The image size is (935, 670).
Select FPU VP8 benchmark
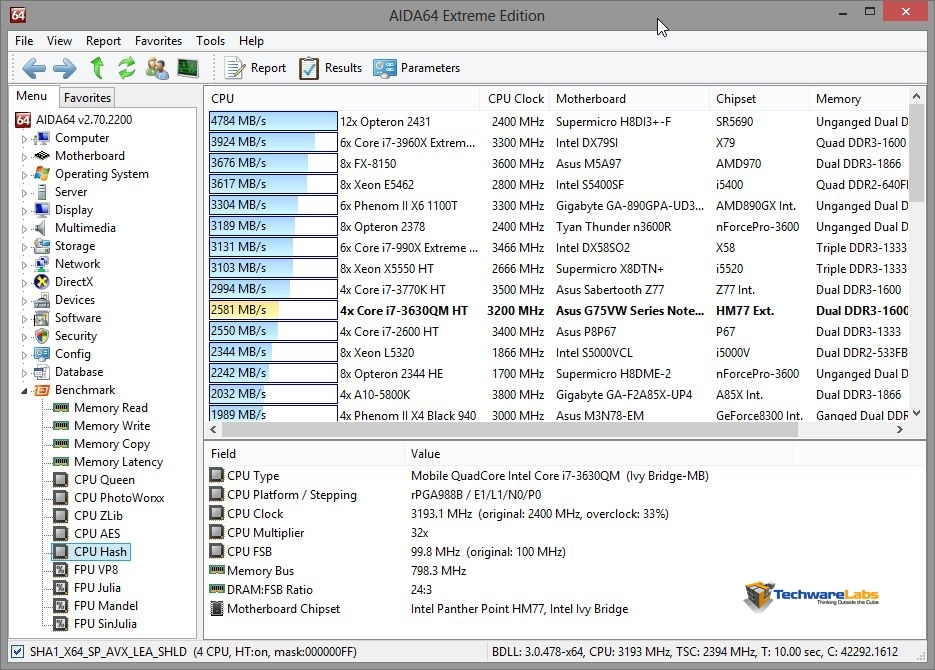pyautogui.click(x=96, y=570)
